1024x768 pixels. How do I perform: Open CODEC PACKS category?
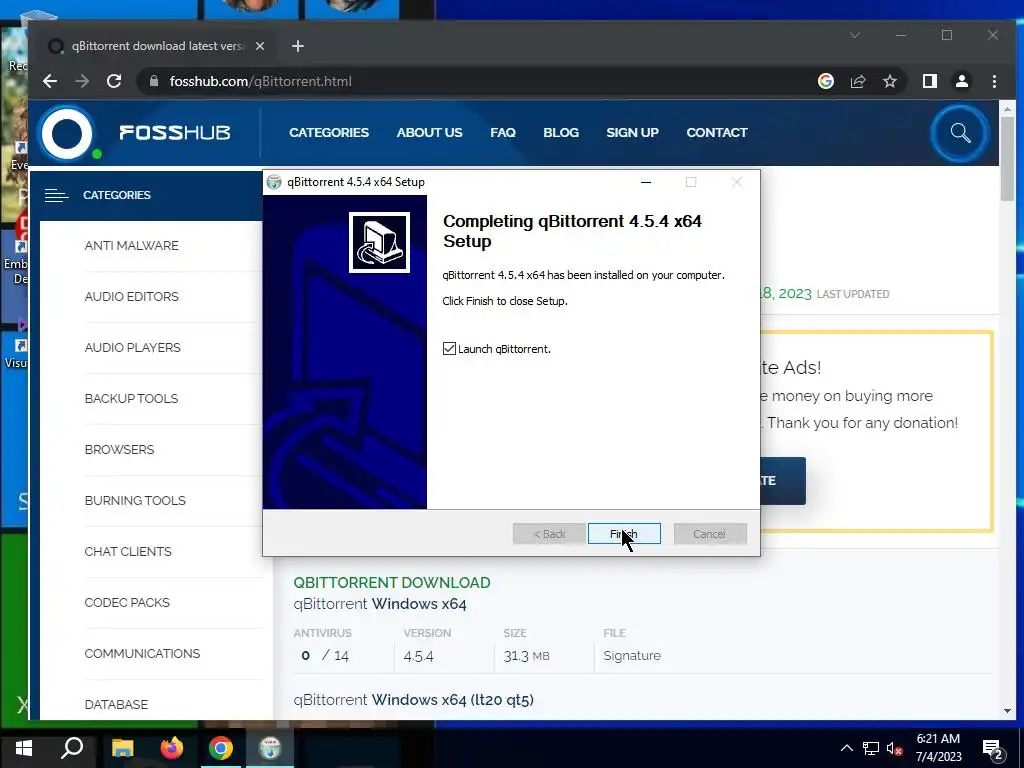127,602
